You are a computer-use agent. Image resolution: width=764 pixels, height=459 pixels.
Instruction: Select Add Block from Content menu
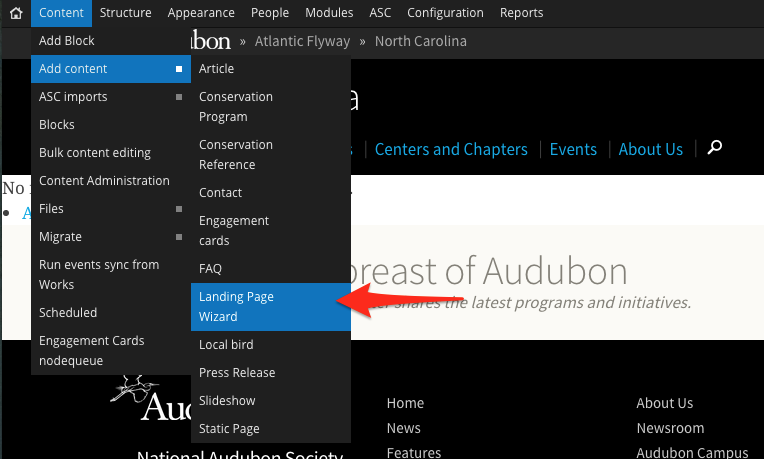pyautogui.click(x=111, y=41)
